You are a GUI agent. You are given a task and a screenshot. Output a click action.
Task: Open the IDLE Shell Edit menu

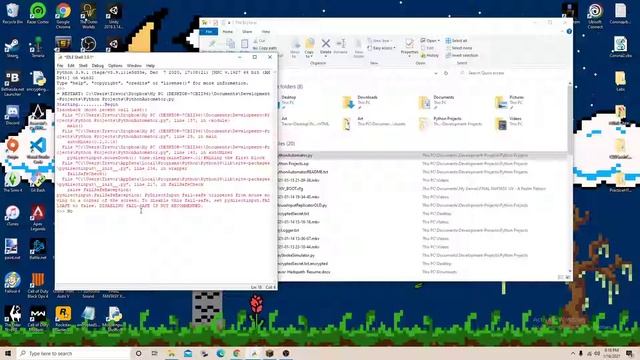[71, 65]
